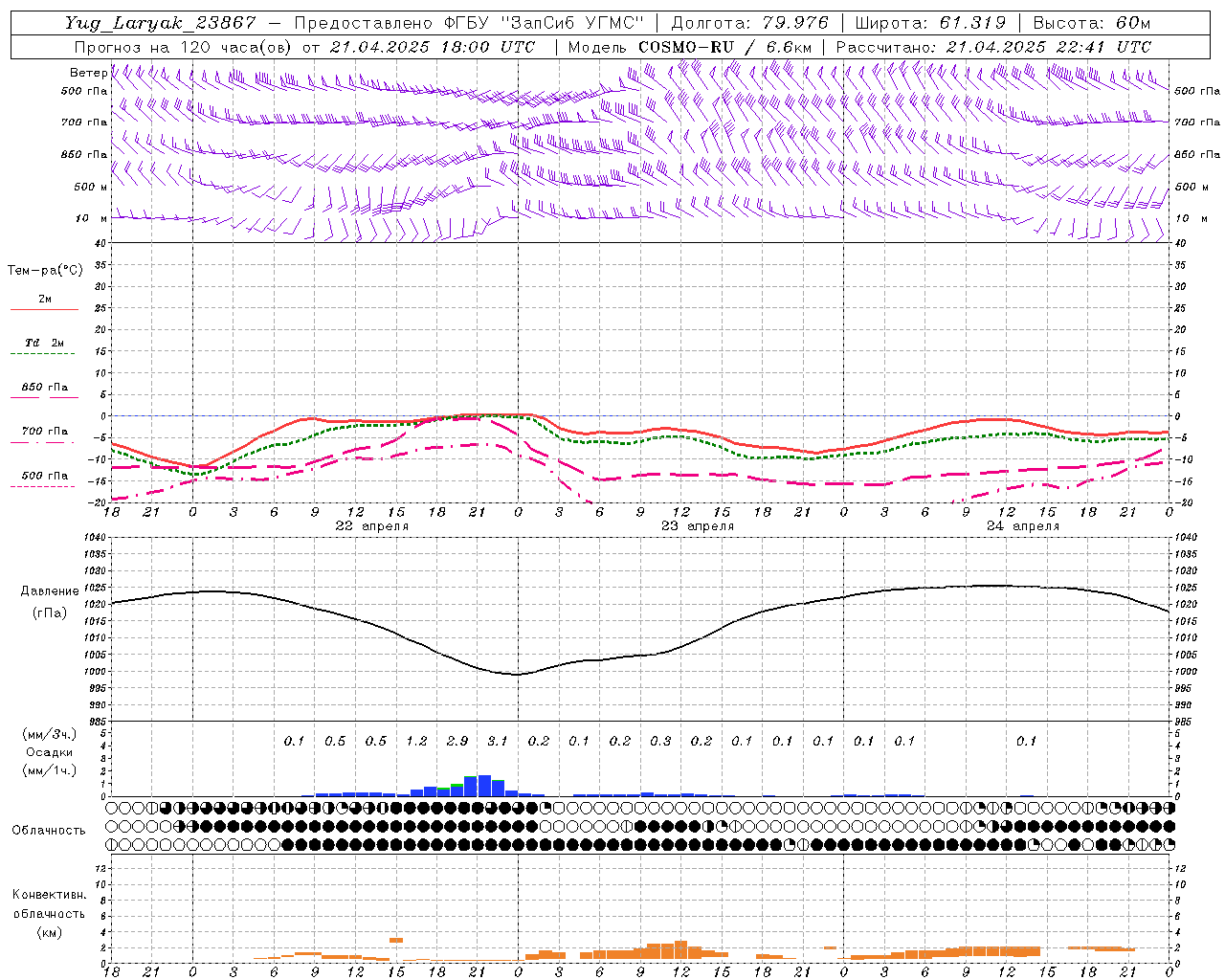
Task: Select the 1.2 precipitation value
Action: coord(416,741)
